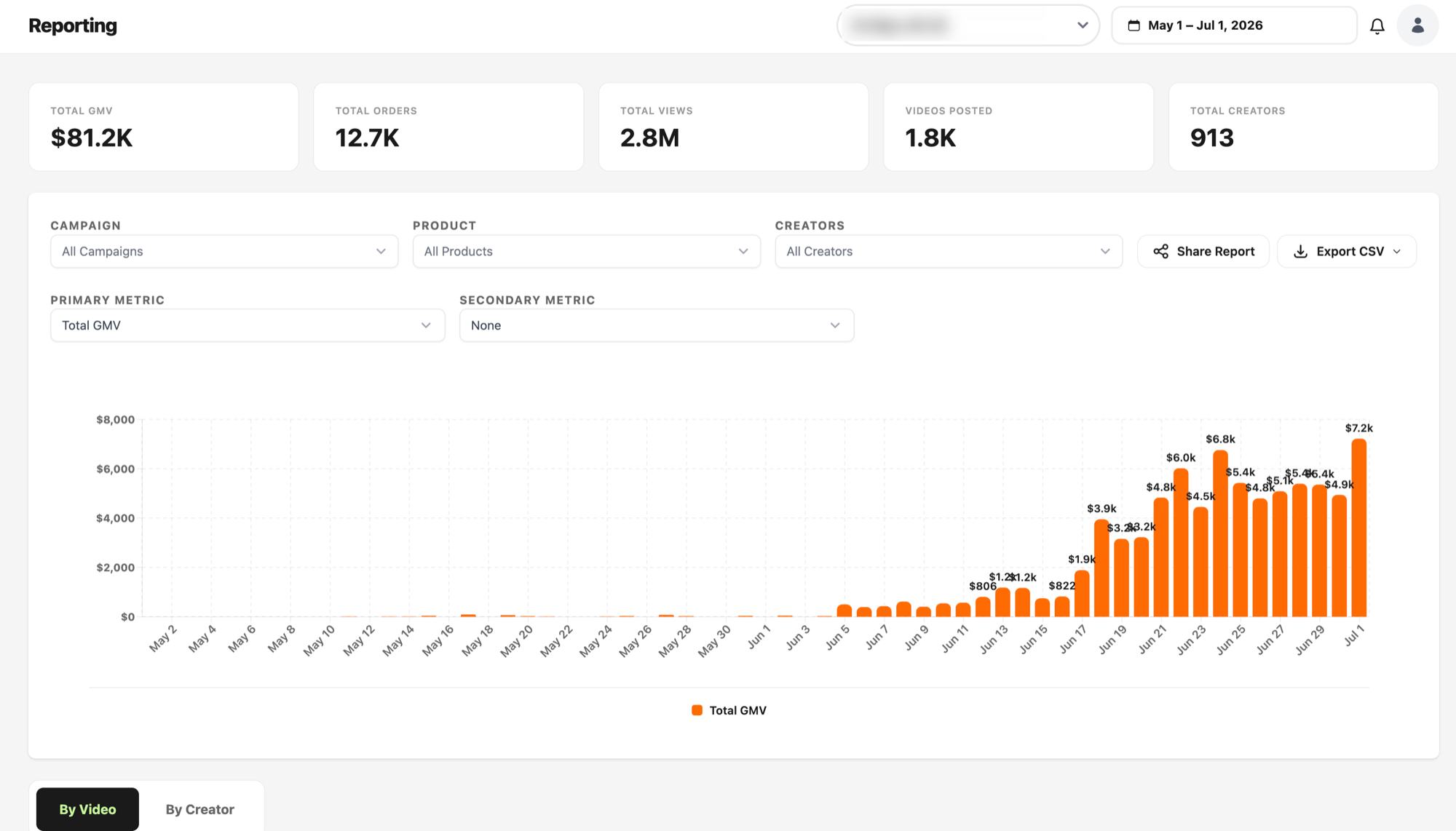The width and height of the screenshot is (1456, 831).
Task: Click the $7.2k bar for Jul 1
Action: pos(1358,528)
